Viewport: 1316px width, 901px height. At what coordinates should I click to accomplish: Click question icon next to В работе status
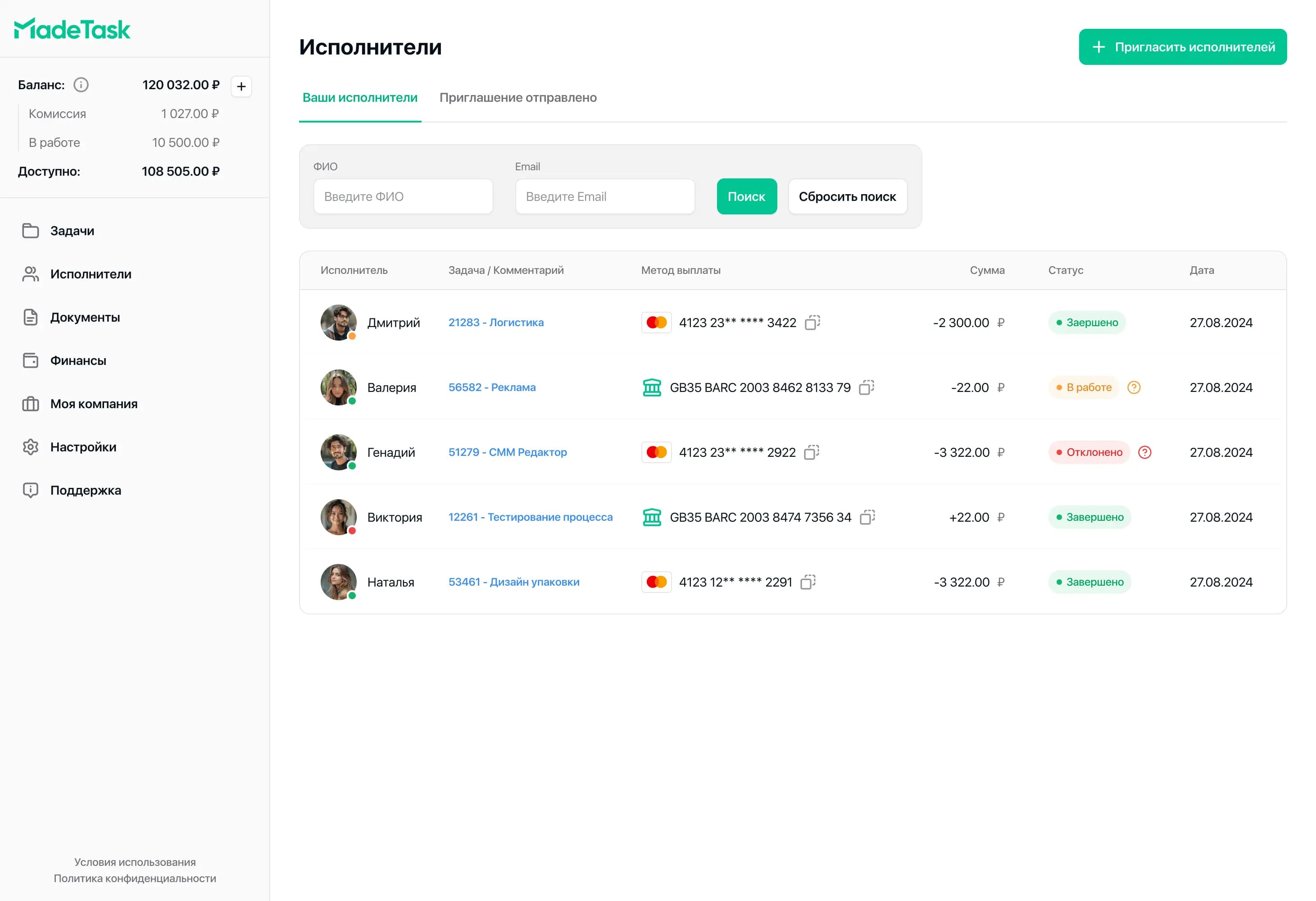[1134, 387]
